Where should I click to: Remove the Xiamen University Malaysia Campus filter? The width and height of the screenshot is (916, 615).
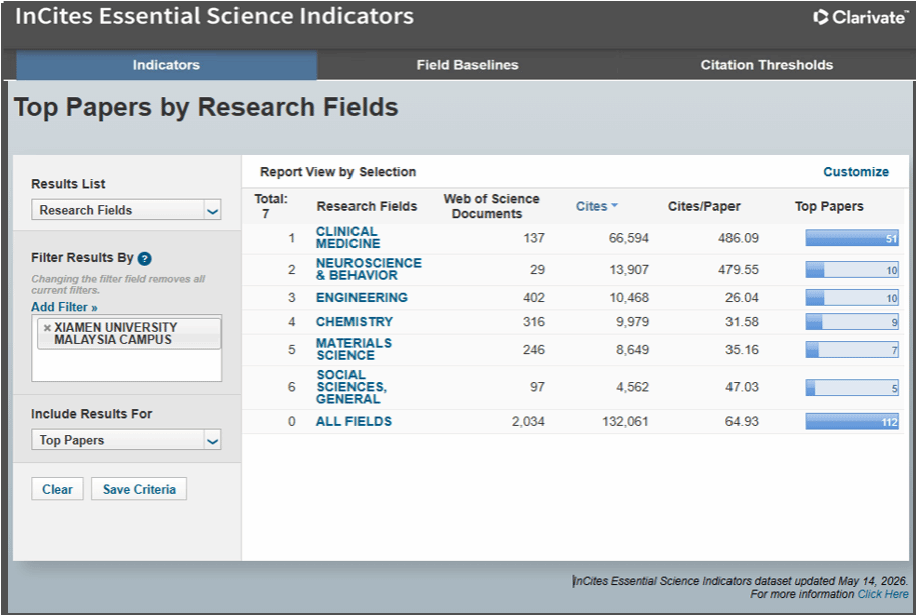coord(47,328)
